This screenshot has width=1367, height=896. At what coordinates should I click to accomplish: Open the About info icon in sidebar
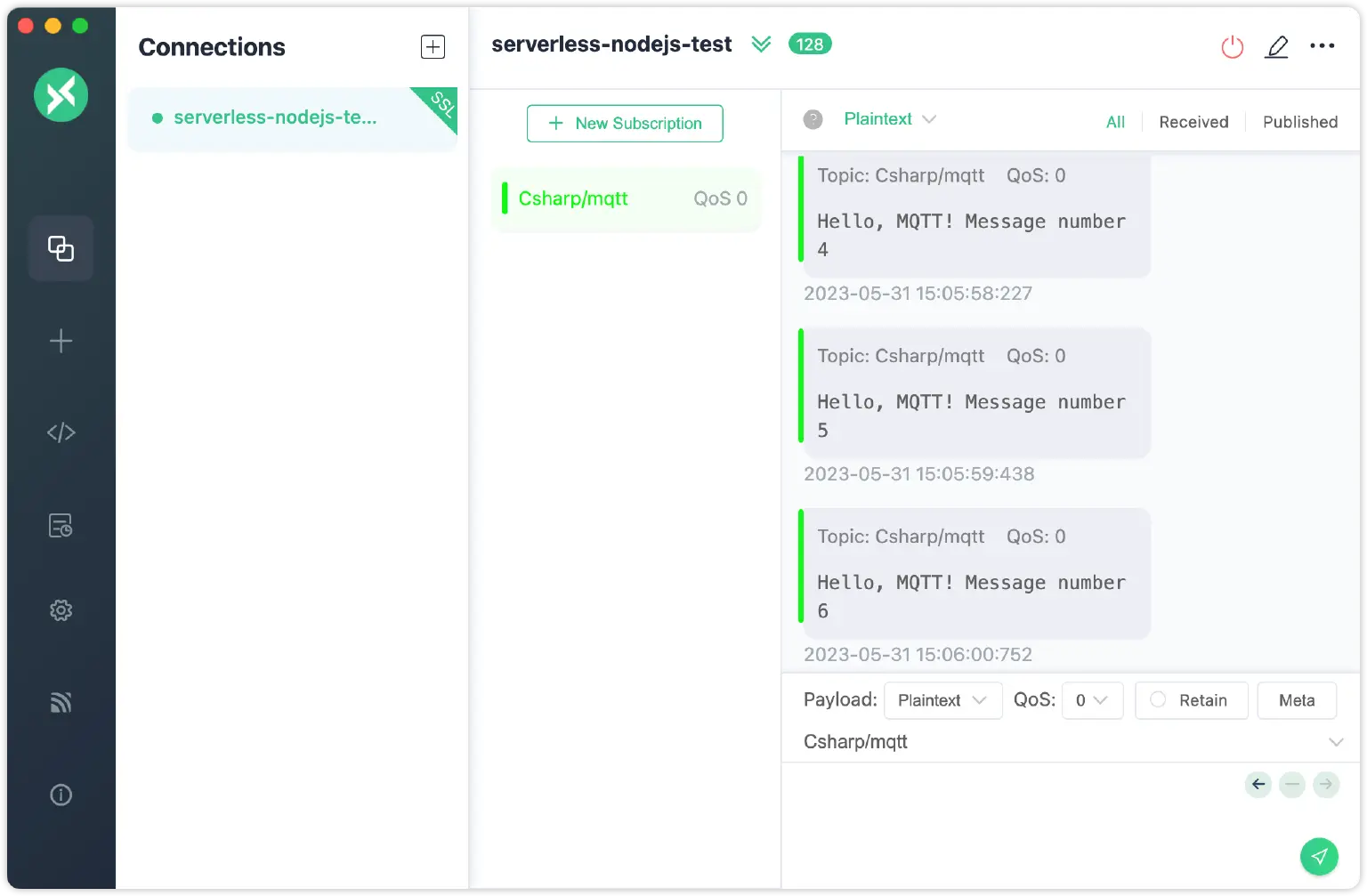coord(61,795)
